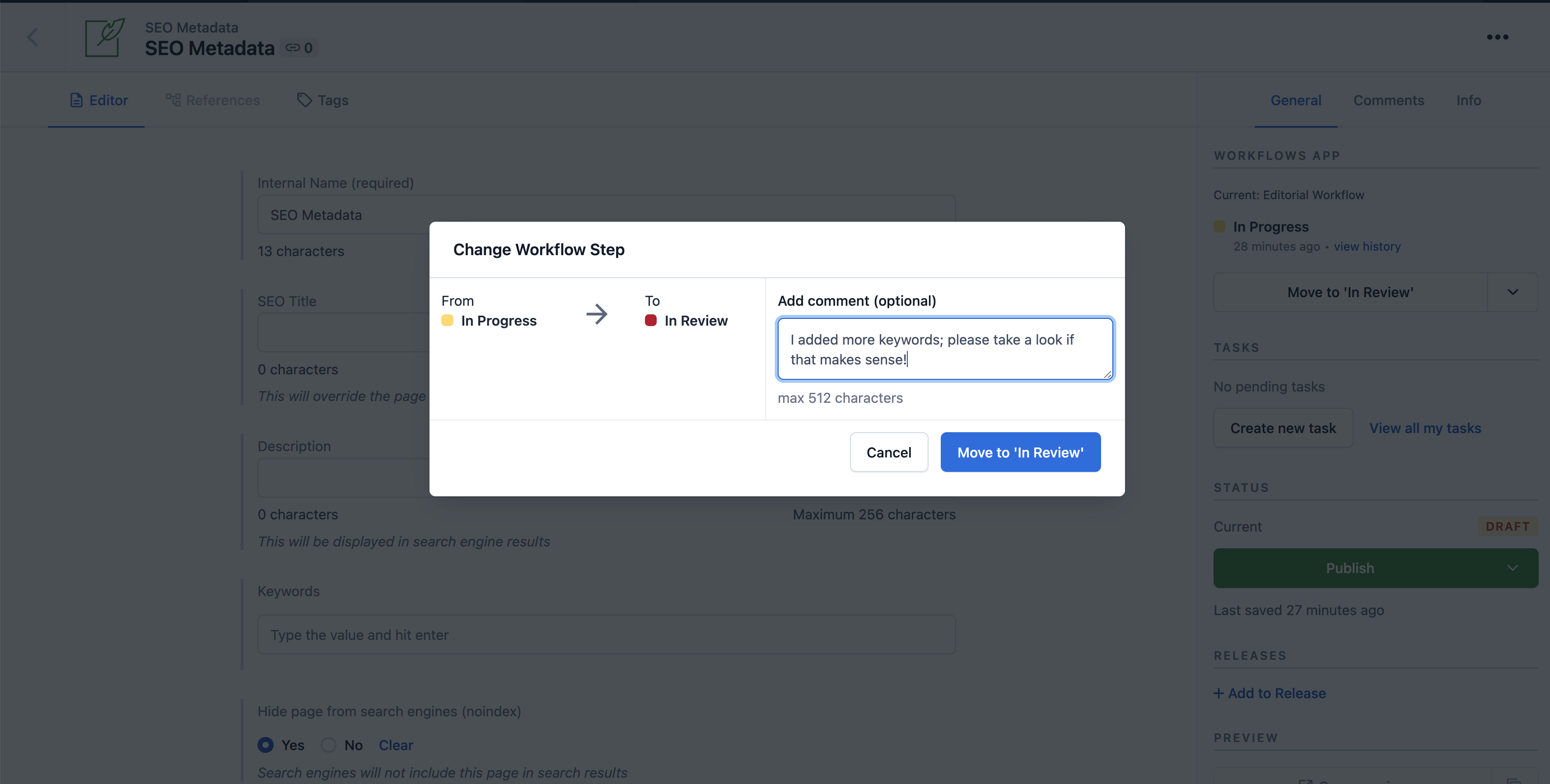Click the plus icon for Add to Release
The height and width of the screenshot is (784, 1550).
tap(1219, 693)
